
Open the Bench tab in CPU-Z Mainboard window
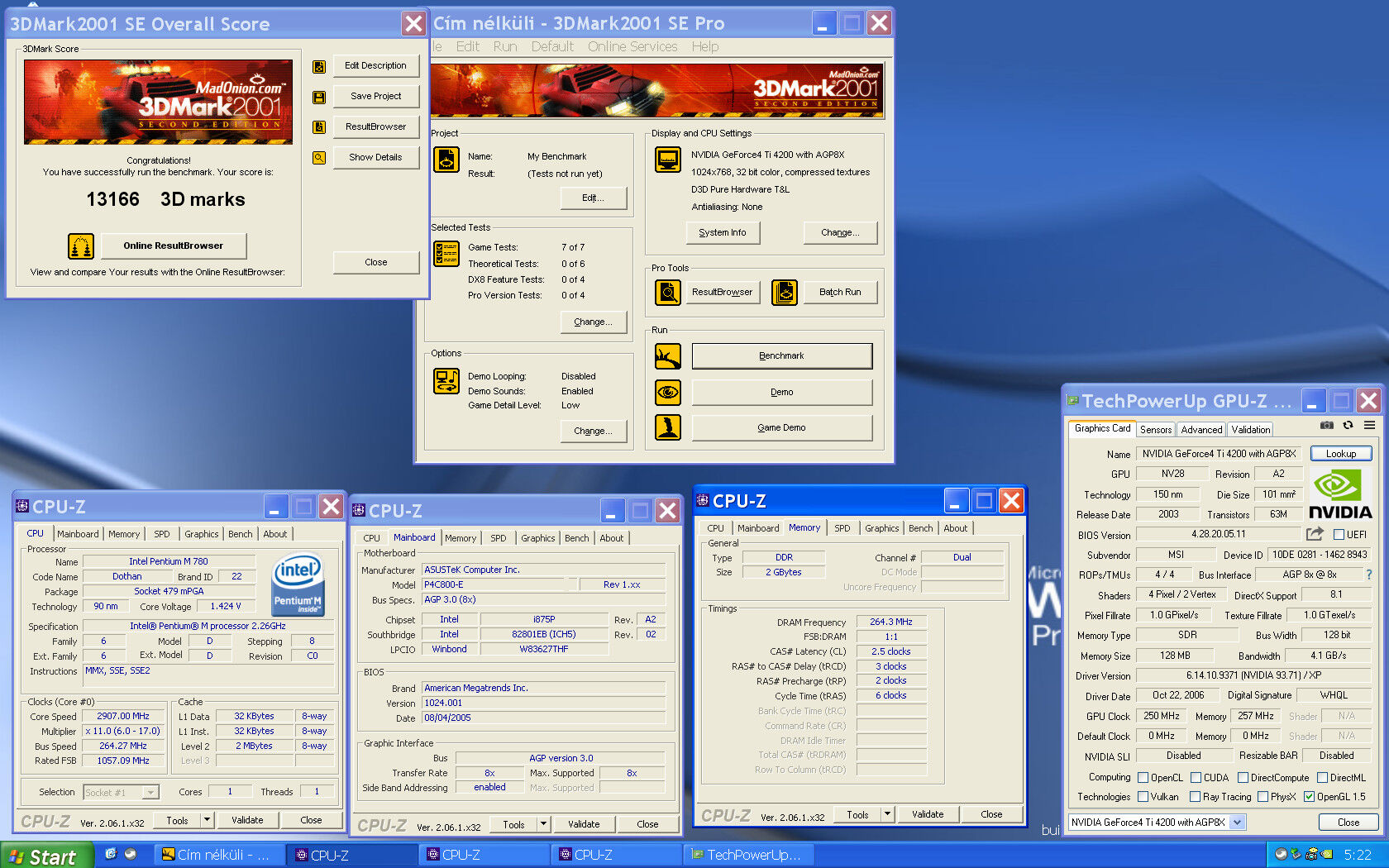point(577,538)
